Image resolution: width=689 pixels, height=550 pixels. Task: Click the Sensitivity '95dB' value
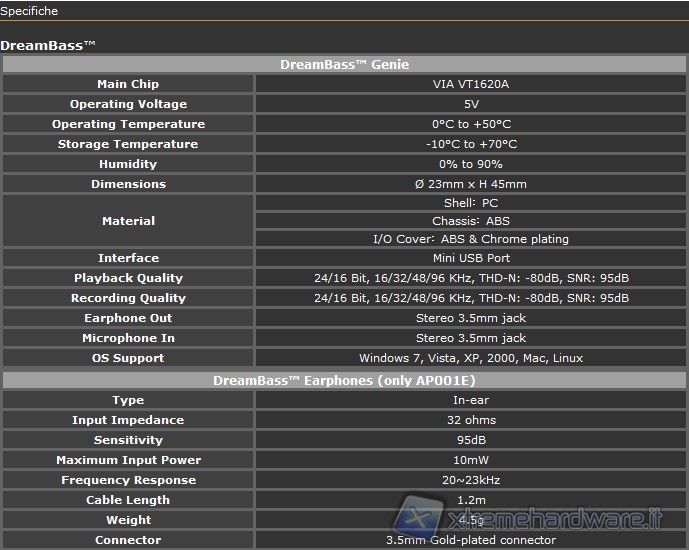[471, 440]
